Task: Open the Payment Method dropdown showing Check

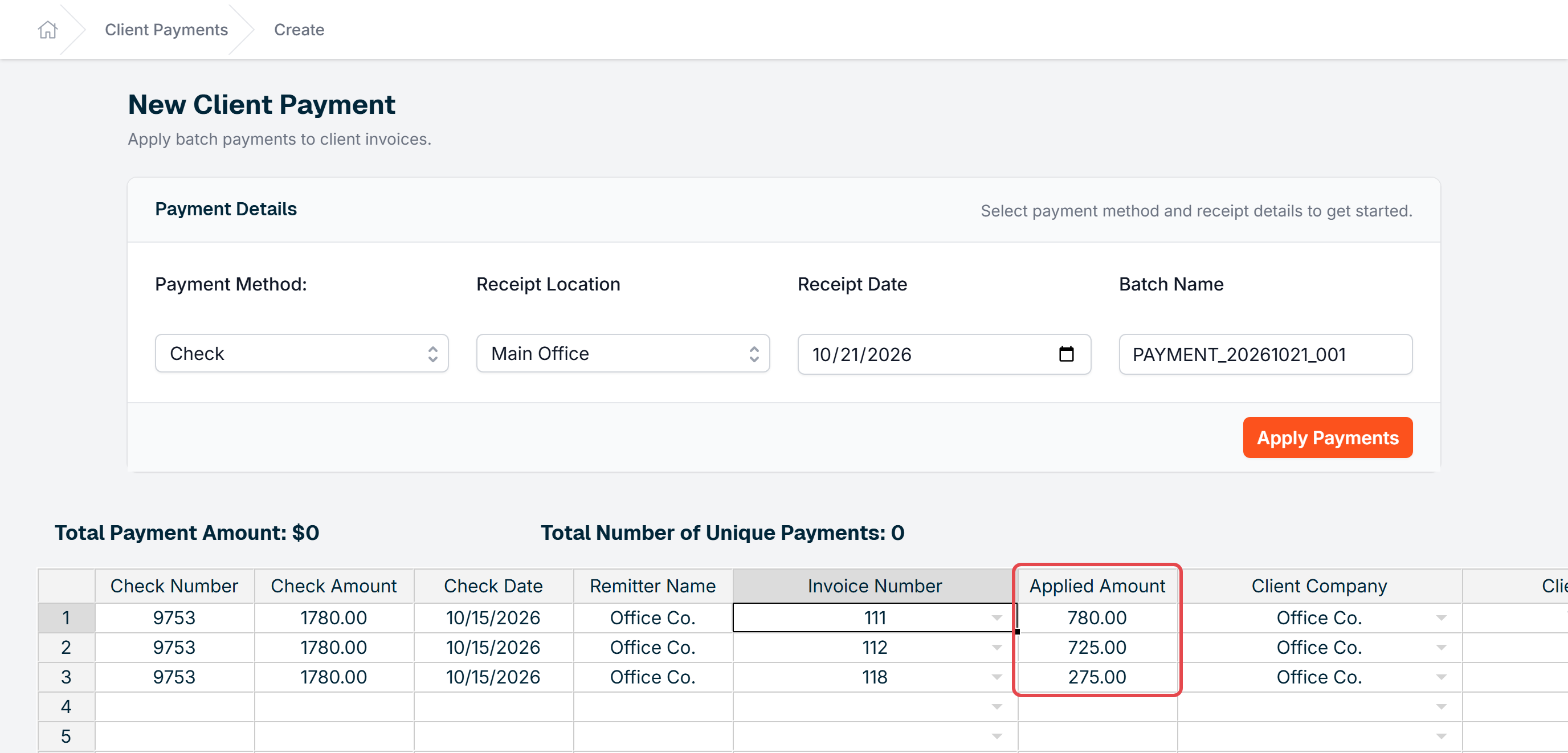Action: pyautogui.click(x=302, y=353)
